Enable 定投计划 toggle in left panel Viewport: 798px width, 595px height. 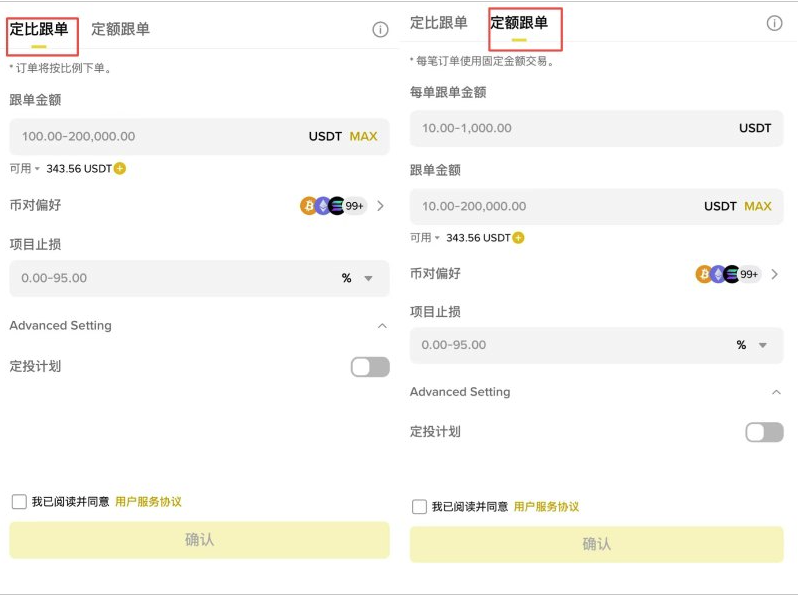[369, 367]
